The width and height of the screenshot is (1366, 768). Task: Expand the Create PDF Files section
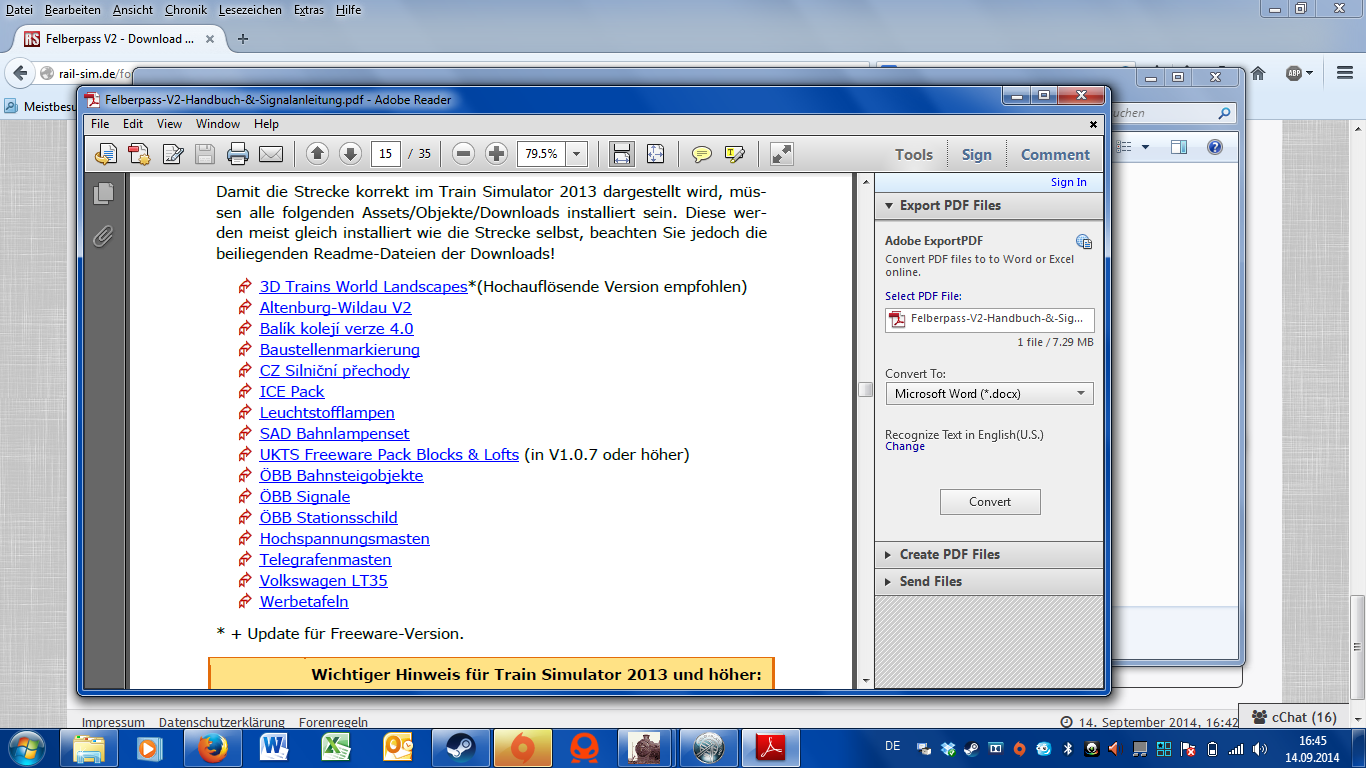(949, 554)
